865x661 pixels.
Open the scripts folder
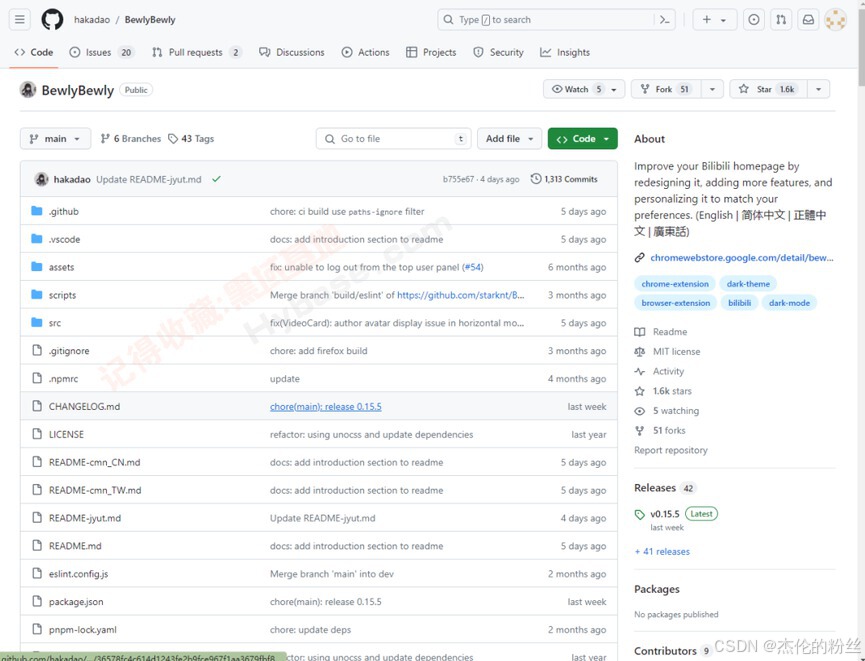coord(62,295)
